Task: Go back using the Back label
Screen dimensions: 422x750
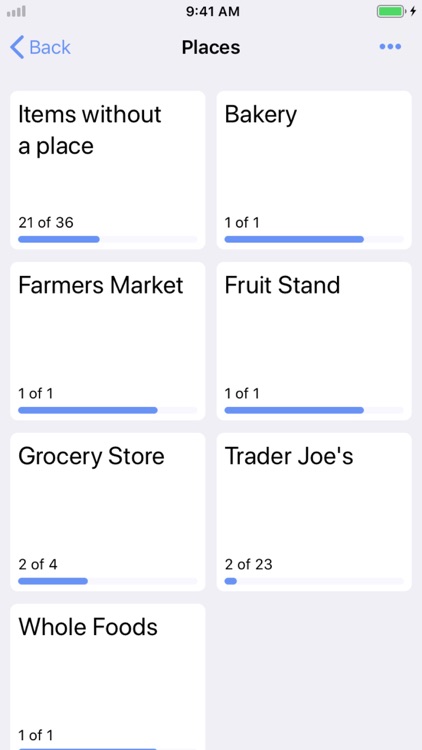Action: (x=50, y=47)
